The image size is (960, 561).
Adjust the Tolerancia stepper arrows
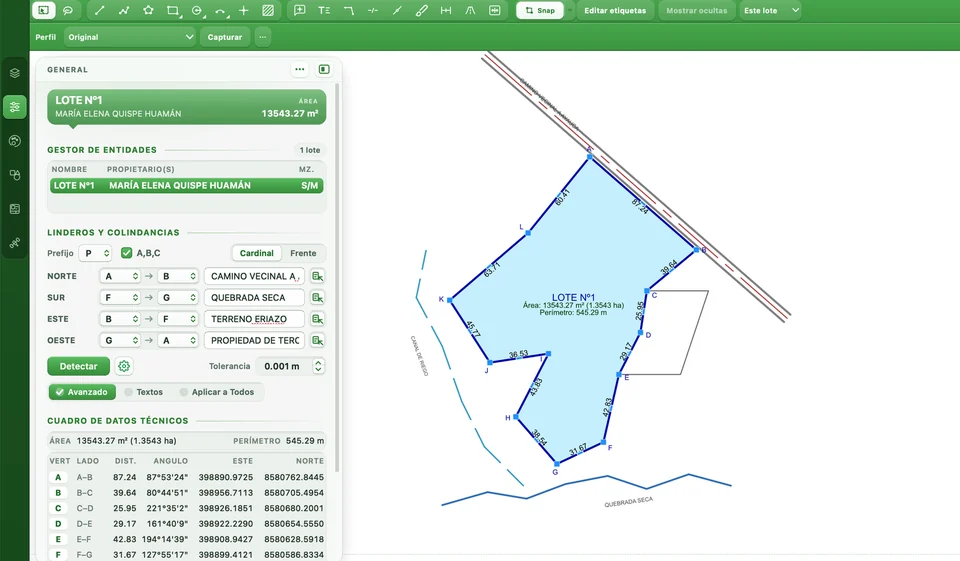click(x=318, y=366)
